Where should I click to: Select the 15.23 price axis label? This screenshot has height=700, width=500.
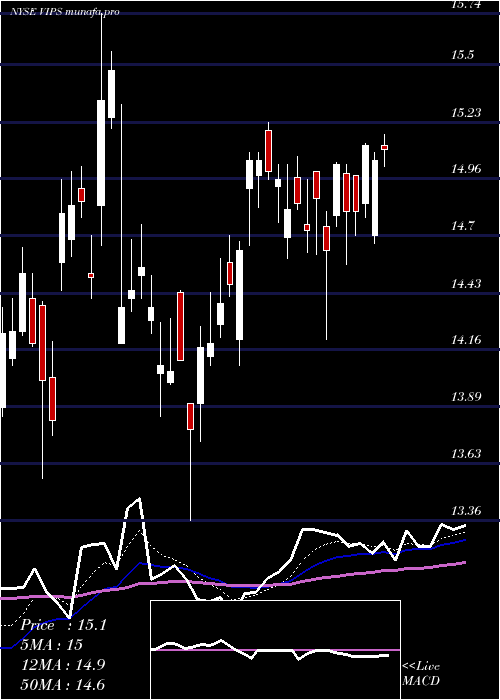[466, 112]
